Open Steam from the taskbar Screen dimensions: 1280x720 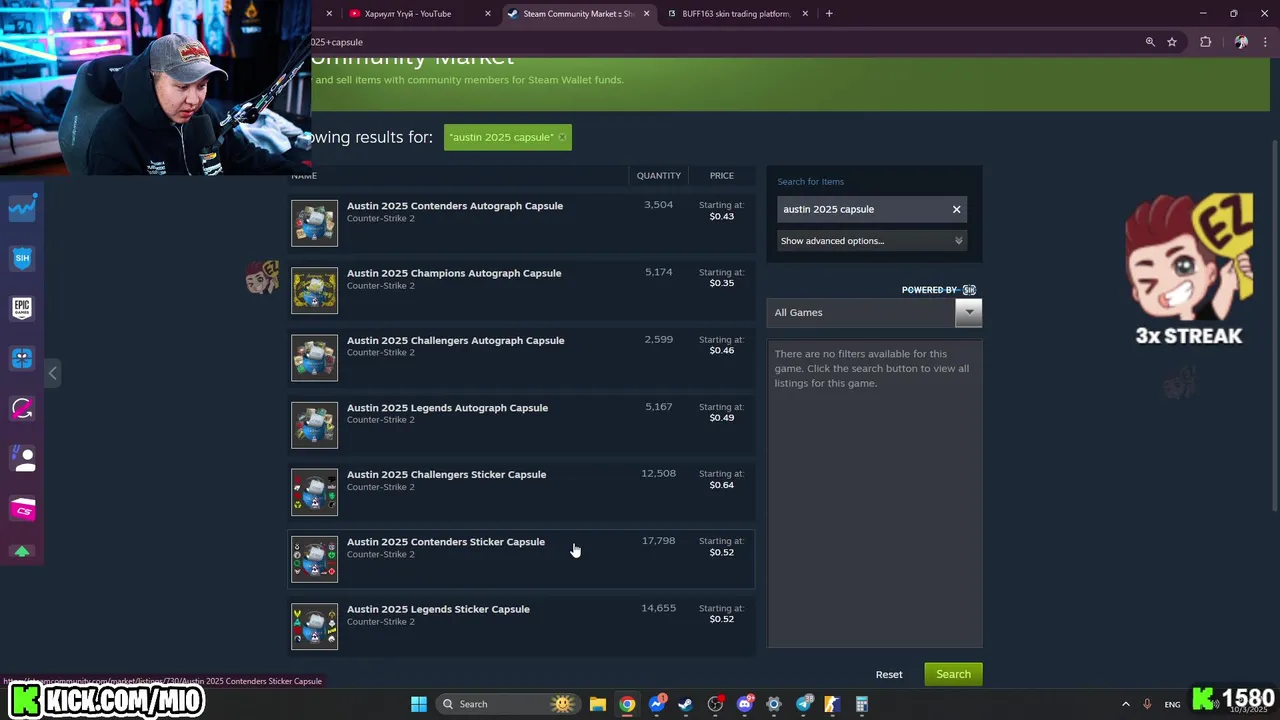click(x=685, y=704)
